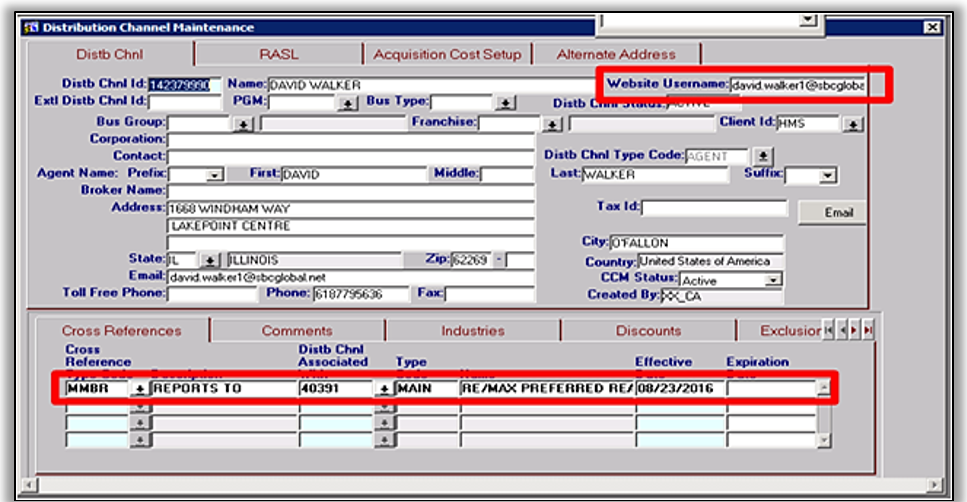The height and width of the screenshot is (502, 967).
Task: Select the Alternate Address tab
Action: (616, 54)
